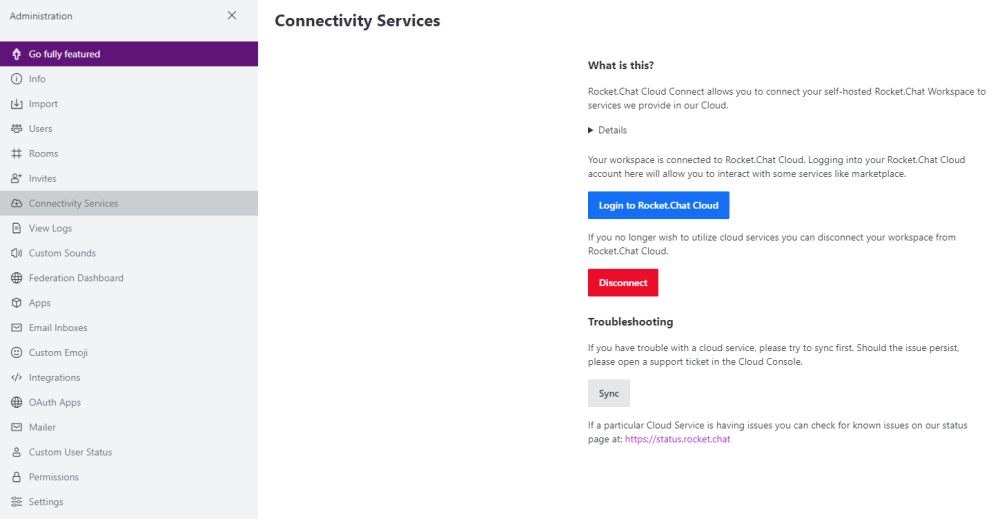Click Login to Rocket.Chat Cloud button
The image size is (1000, 519).
click(x=658, y=205)
